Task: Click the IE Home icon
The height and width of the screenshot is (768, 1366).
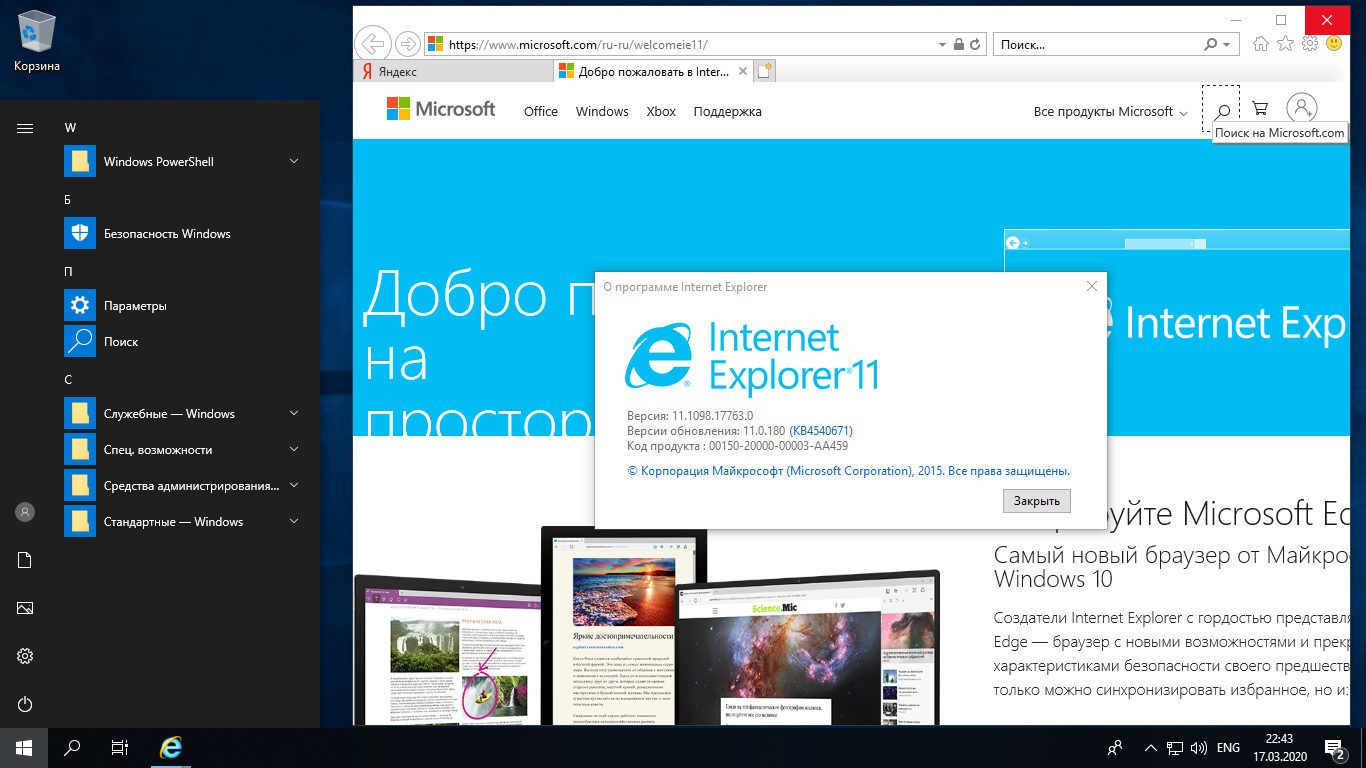Action: 1262,44
